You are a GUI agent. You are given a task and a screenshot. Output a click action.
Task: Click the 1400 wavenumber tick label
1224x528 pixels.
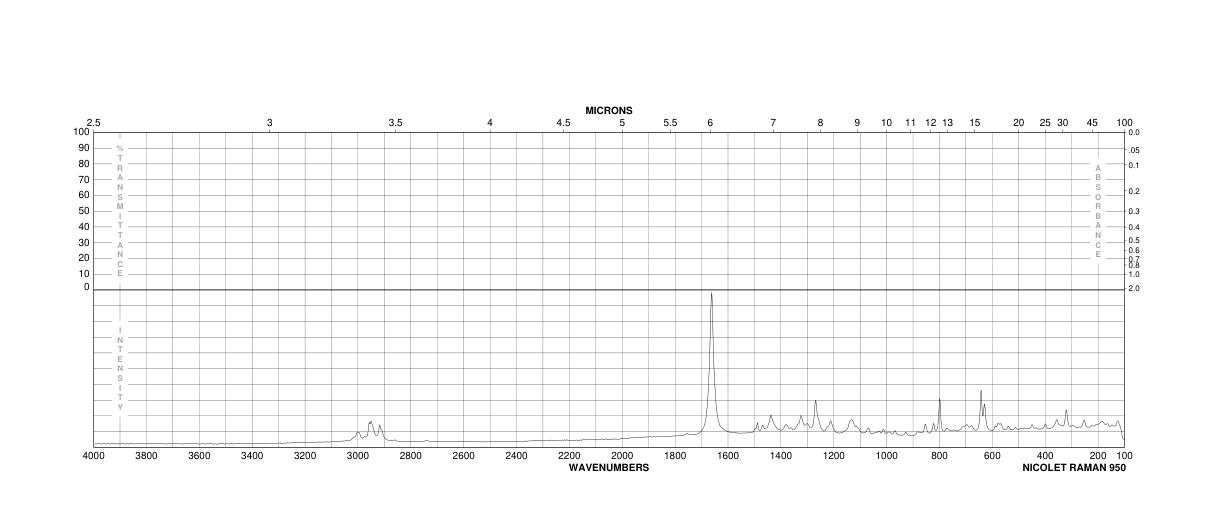pos(781,456)
